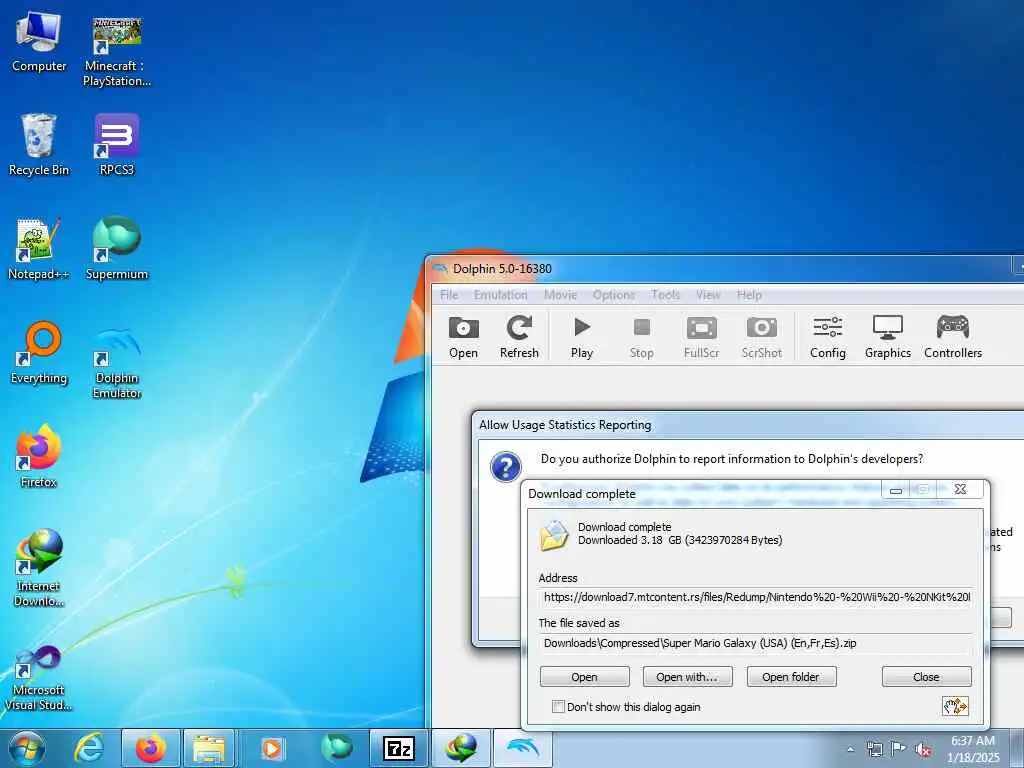The image size is (1024, 768).
Task: Open the Windows Start menu
Action: tap(27, 749)
